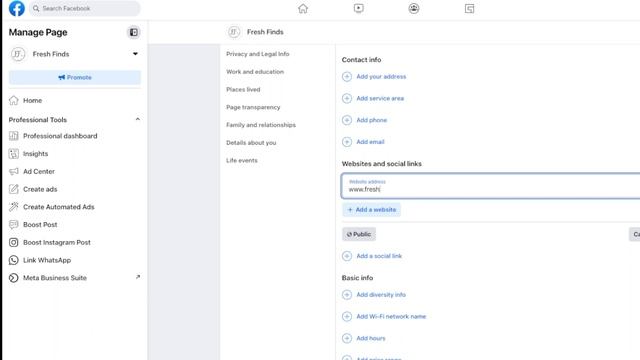Open the Facebook logo home link

[17, 8]
